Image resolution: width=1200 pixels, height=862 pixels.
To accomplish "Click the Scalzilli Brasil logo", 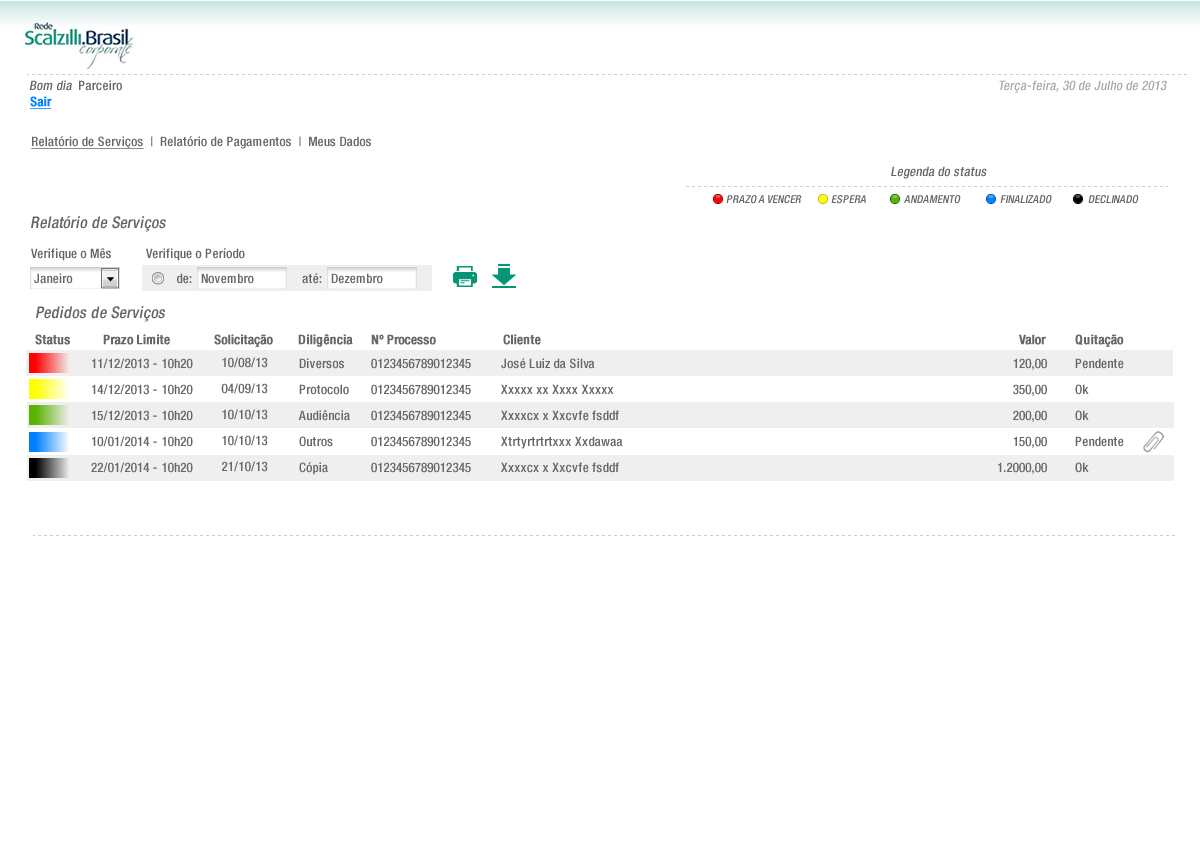I will coord(79,44).
